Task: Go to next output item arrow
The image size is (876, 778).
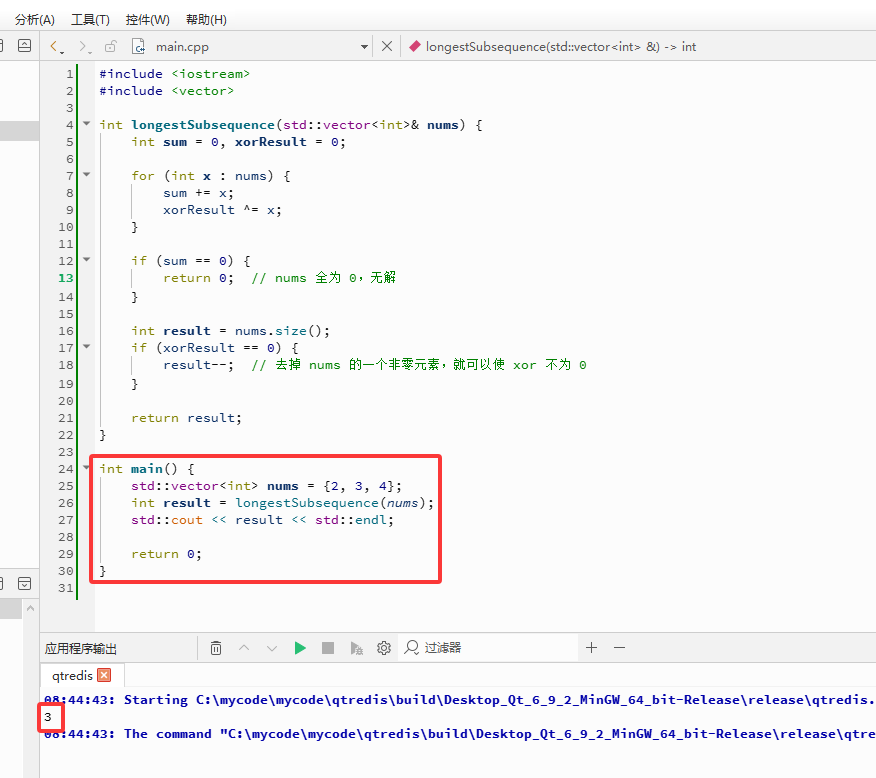Action: click(272, 648)
